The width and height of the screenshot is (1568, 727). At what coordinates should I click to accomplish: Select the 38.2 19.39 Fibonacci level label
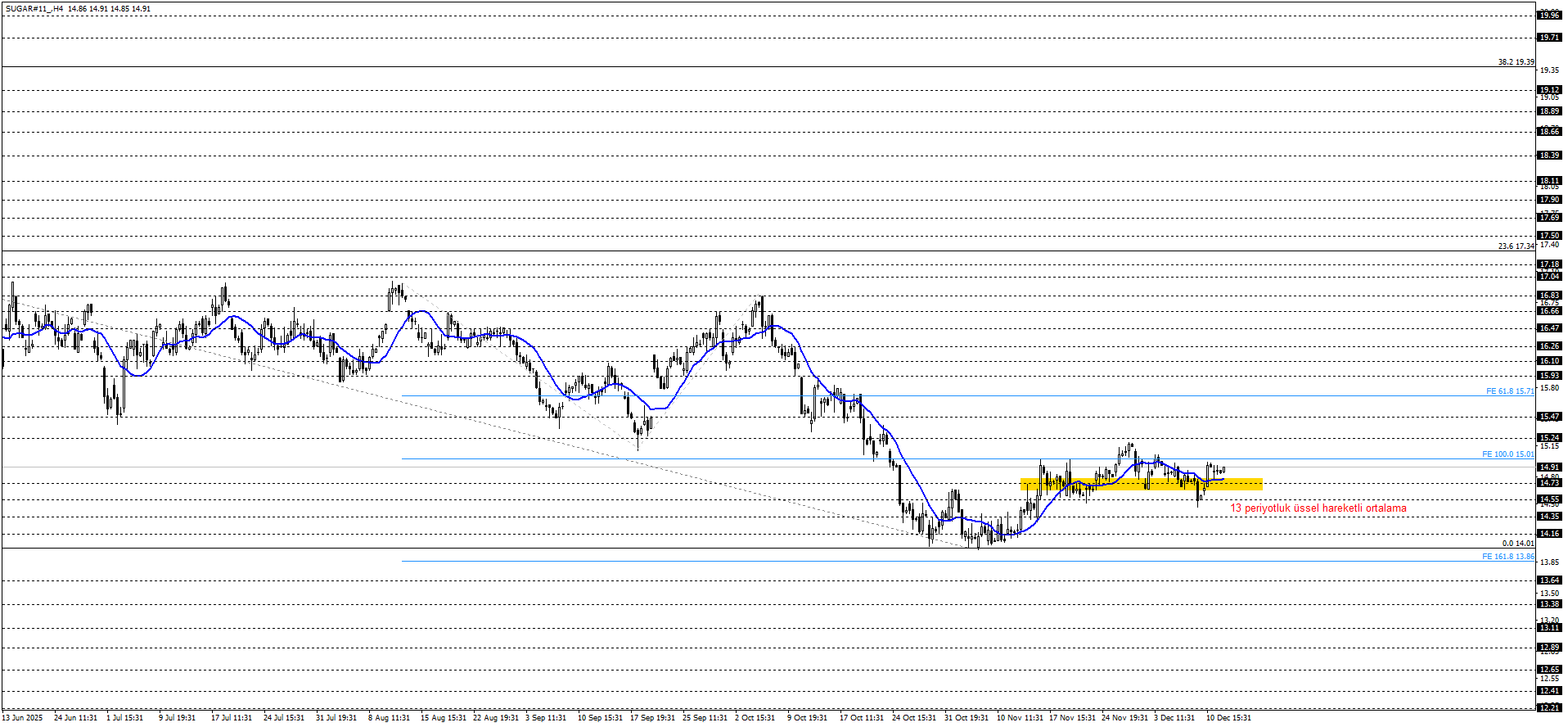point(1516,62)
